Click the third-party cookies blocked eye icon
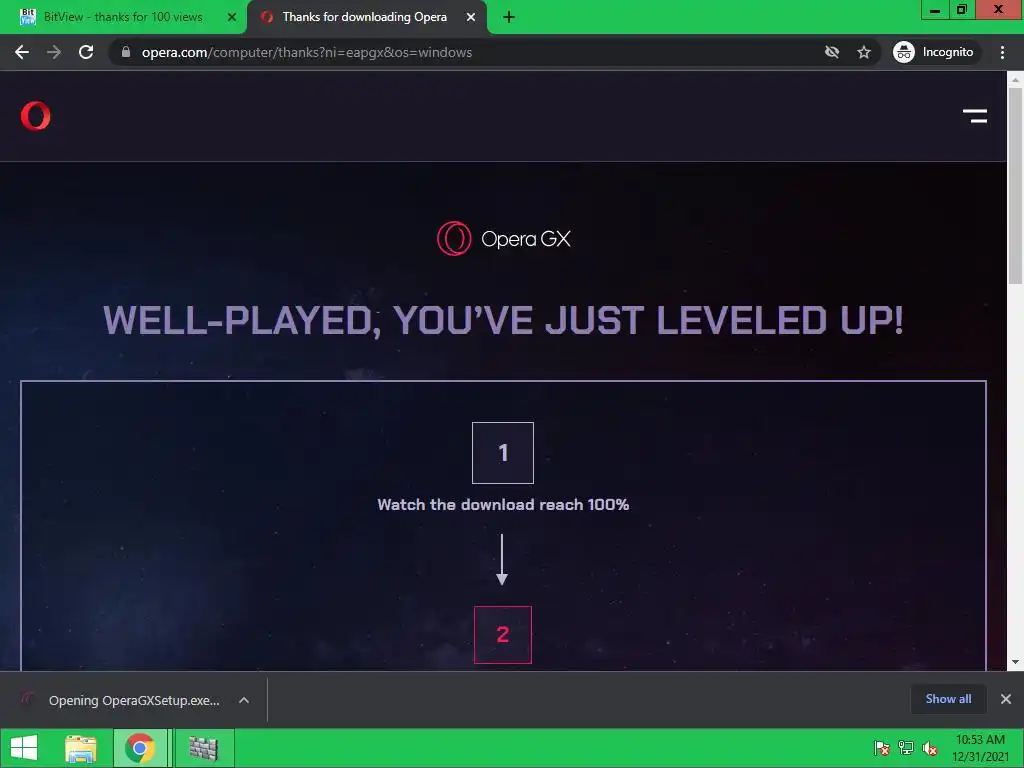Image resolution: width=1024 pixels, height=768 pixels. (831, 52)
